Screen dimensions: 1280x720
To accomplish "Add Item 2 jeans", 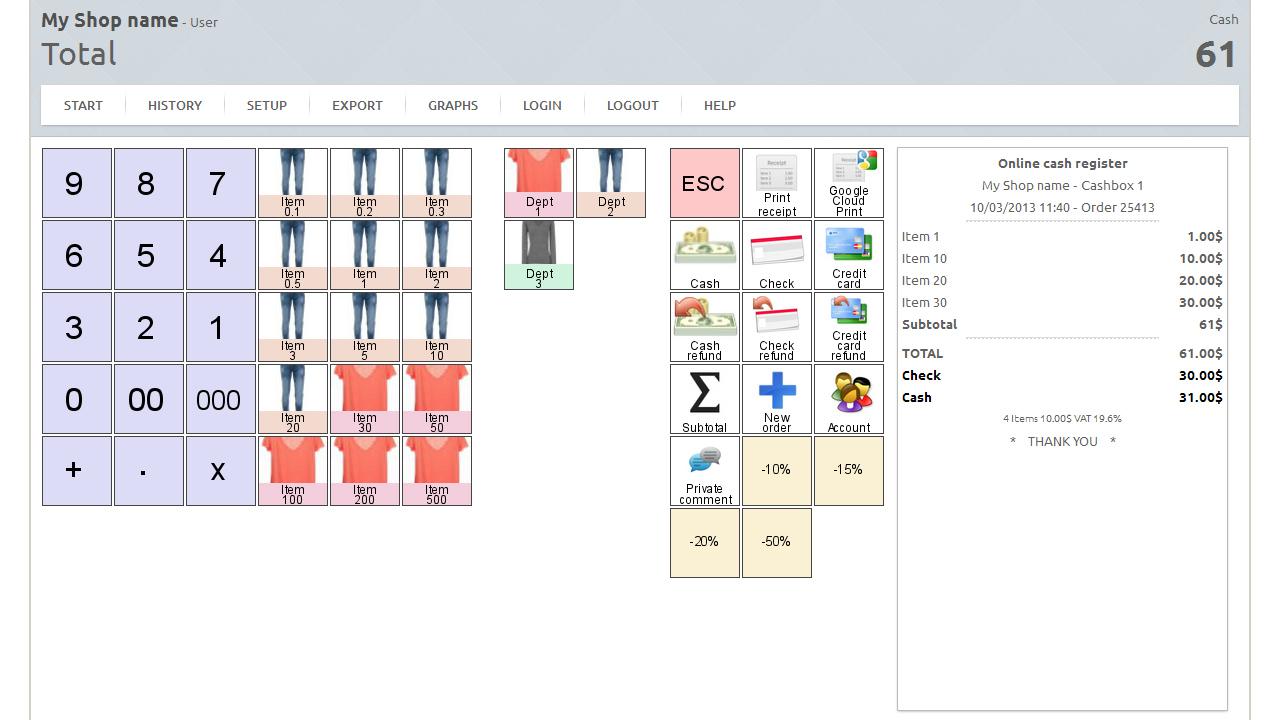I will click(x=437, y=255).
